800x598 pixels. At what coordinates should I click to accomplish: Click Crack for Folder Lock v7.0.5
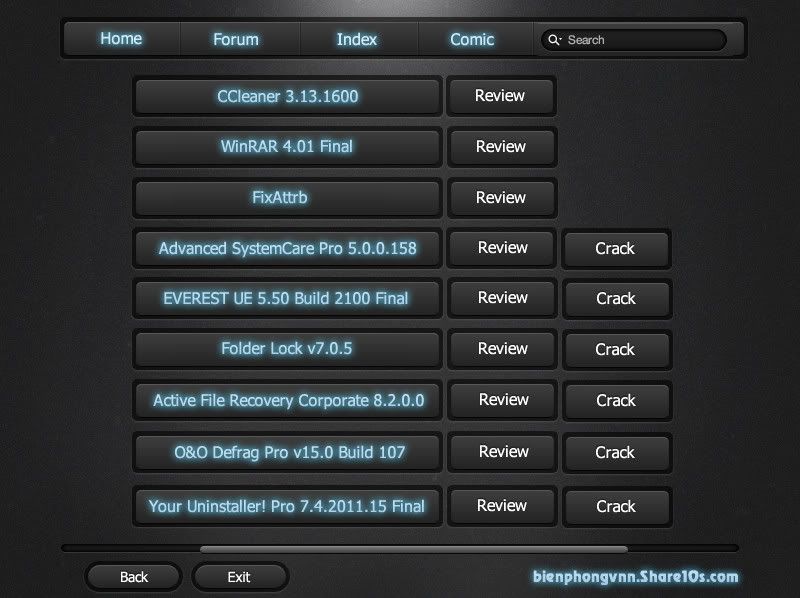click(617, 350)
